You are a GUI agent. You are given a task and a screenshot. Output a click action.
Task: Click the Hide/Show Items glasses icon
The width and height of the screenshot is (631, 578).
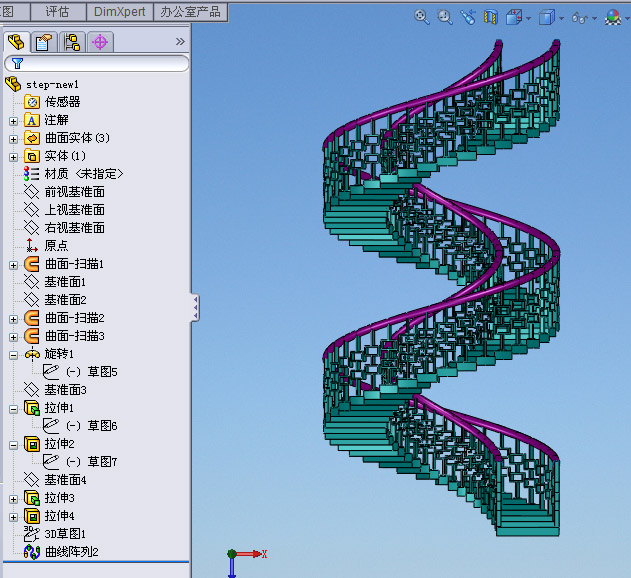(580, 18)
